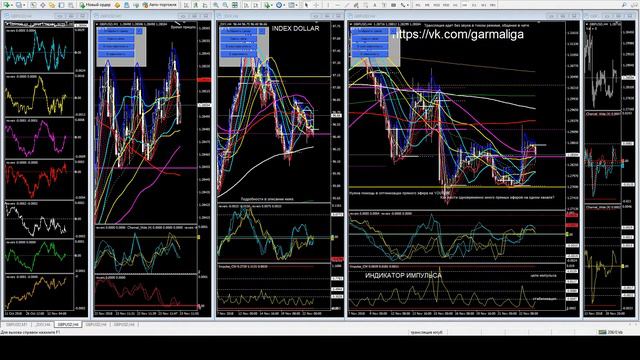Switch timeframe to H1

click(x=455, y=4)
